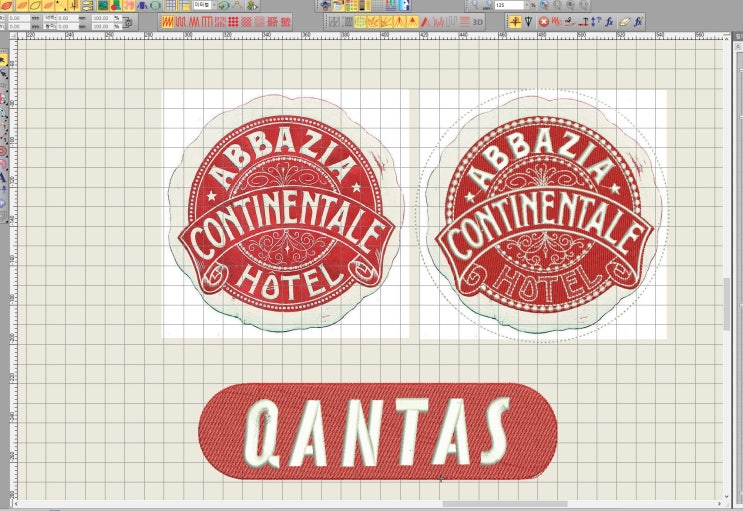Open the zoom factor dropdown showing 125
Viewport: 743px width, 511px height.
coord(527,5)
